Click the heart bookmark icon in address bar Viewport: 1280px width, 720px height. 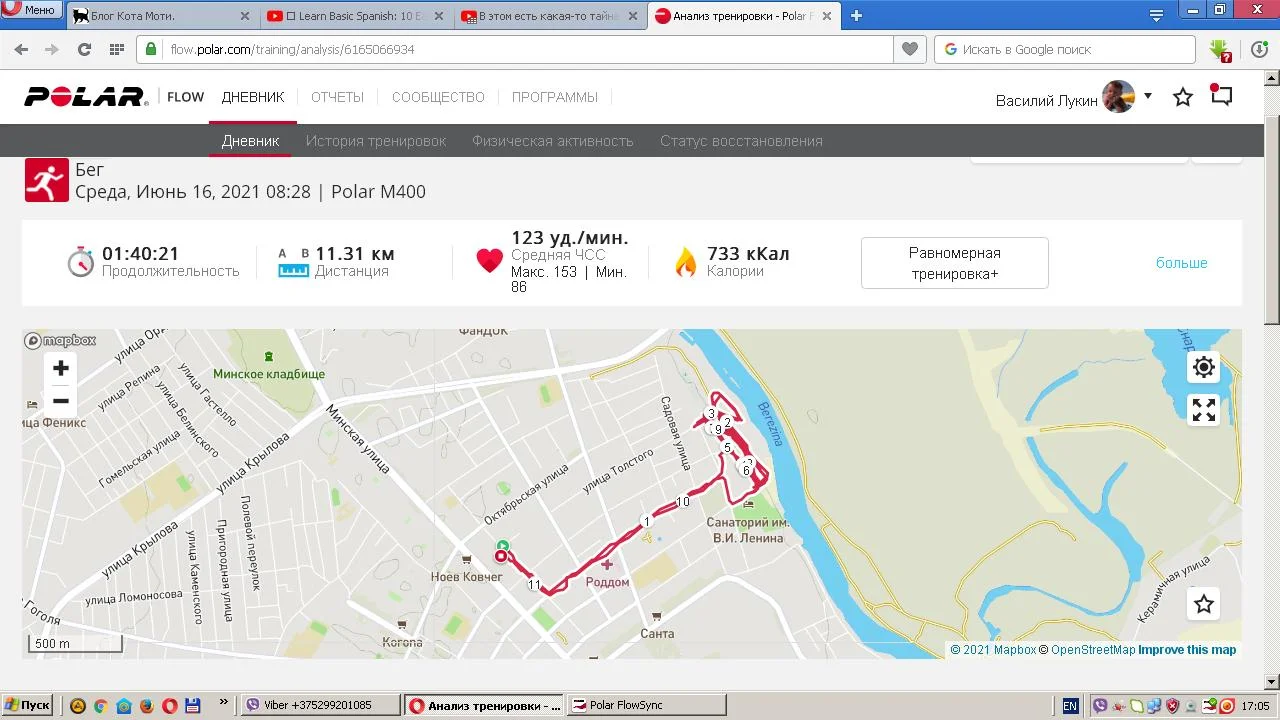click(909, 49)
